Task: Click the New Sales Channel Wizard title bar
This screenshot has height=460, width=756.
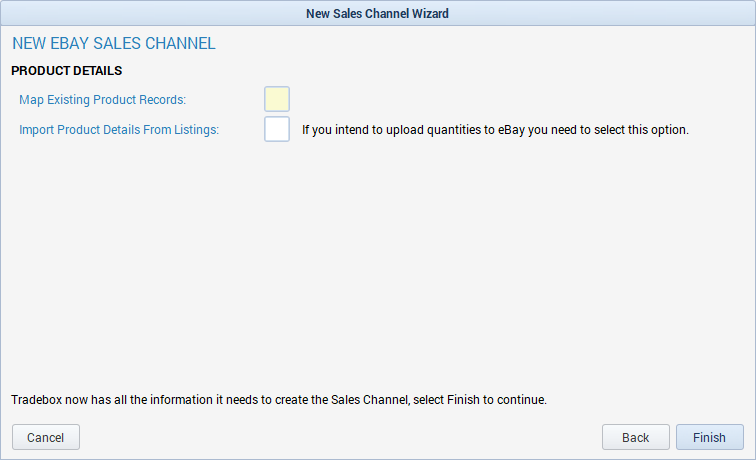Action: click(x=378, y=13)
